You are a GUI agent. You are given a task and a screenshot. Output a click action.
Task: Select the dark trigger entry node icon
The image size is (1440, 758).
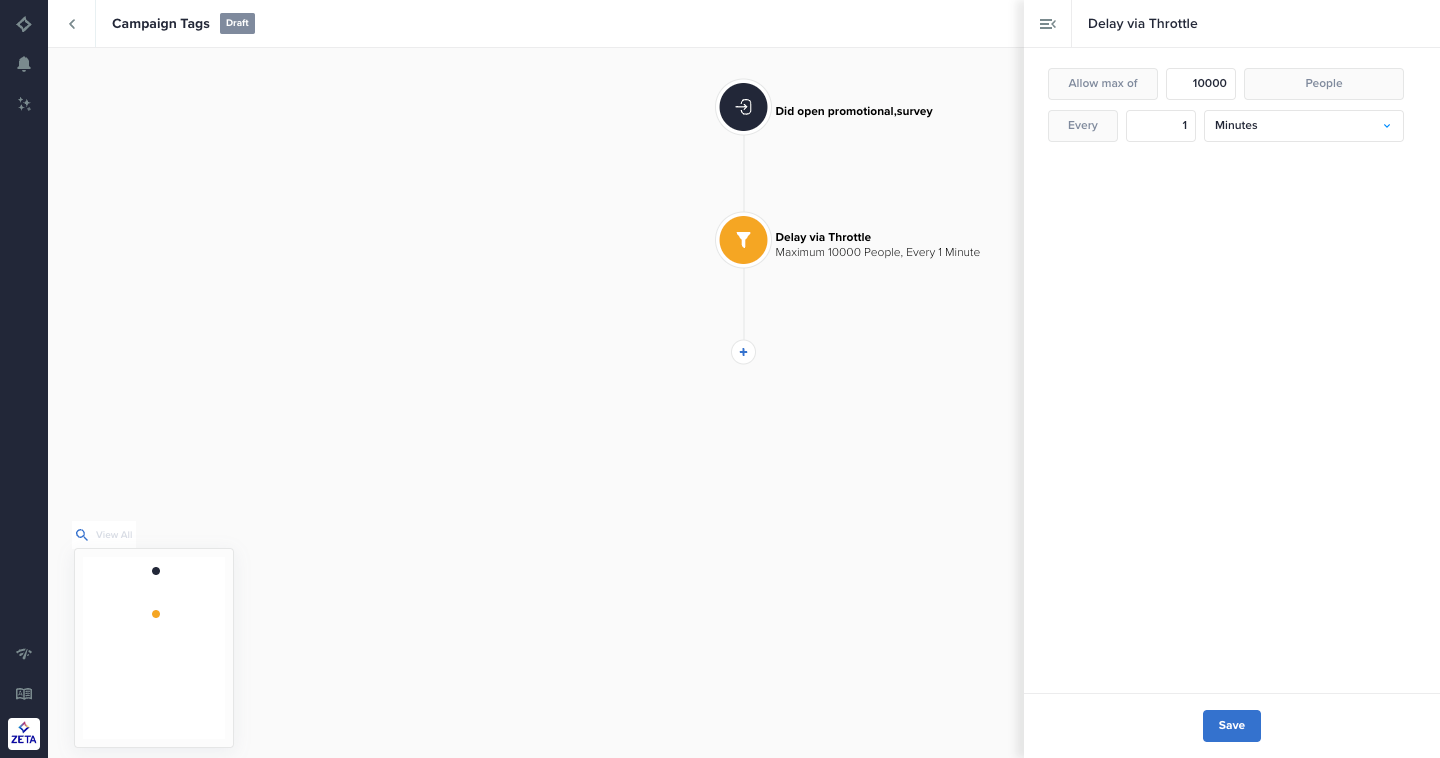click(743, 107)
